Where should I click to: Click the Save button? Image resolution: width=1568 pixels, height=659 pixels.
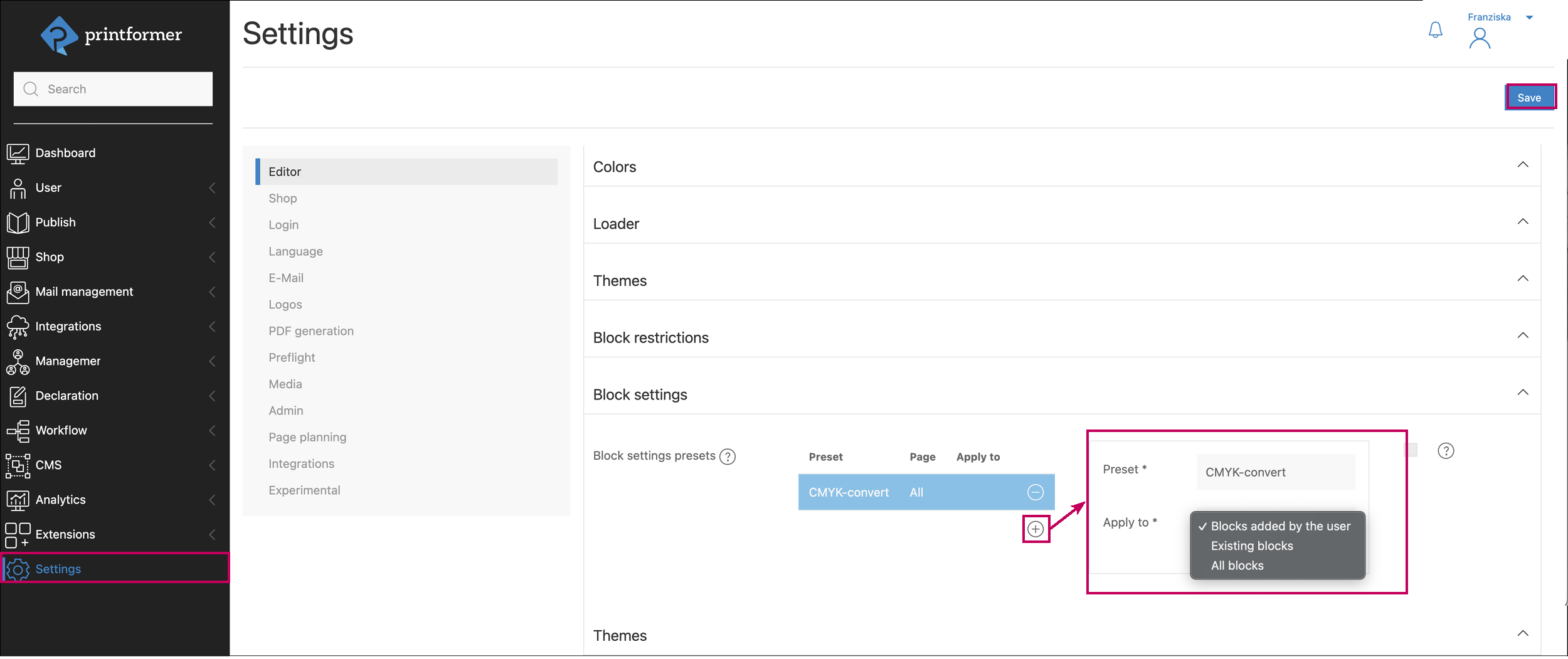click(1529, 98)
